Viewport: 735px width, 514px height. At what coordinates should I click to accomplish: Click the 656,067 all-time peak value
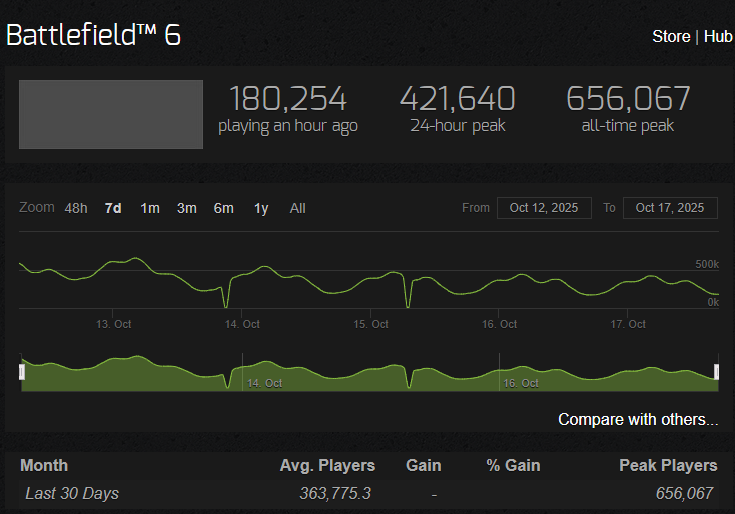628,98
